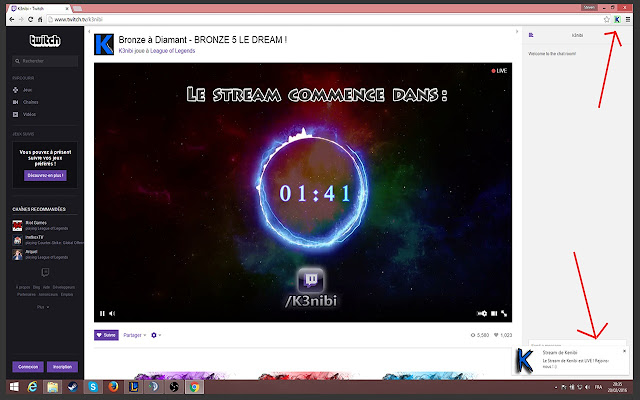The width and height of the screenshot is (640, 400).
Task: Click the Découvrez-en plus button
Action: pos(45,176)
